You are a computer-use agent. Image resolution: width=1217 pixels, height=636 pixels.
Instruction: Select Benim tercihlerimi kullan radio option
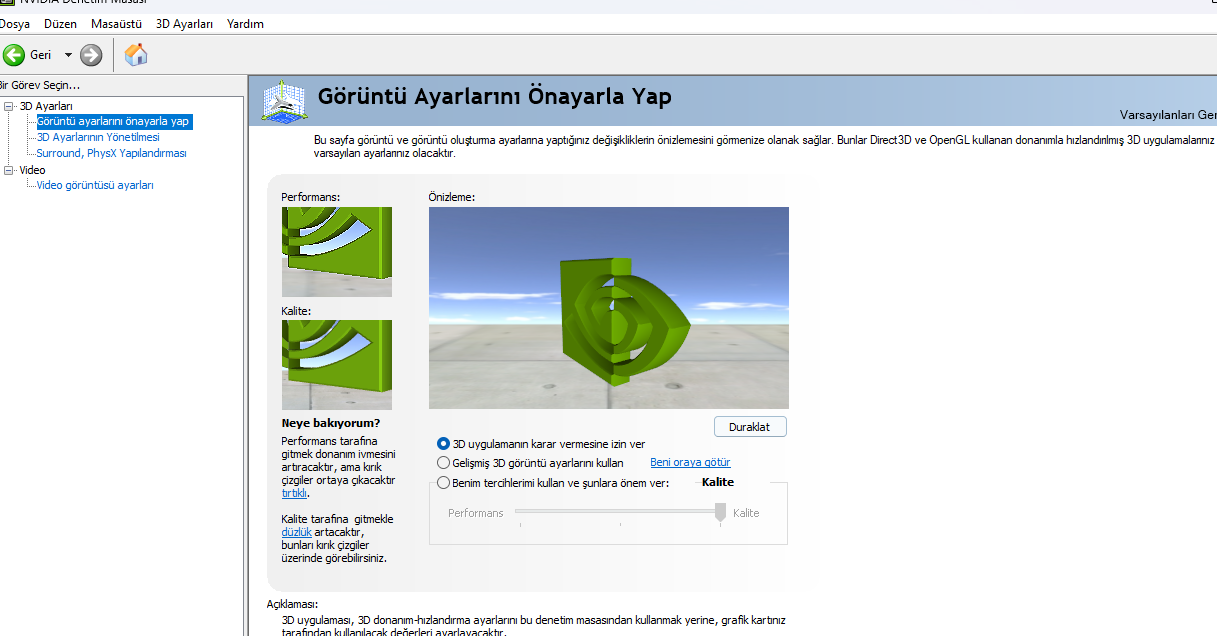tap(443, 483)
